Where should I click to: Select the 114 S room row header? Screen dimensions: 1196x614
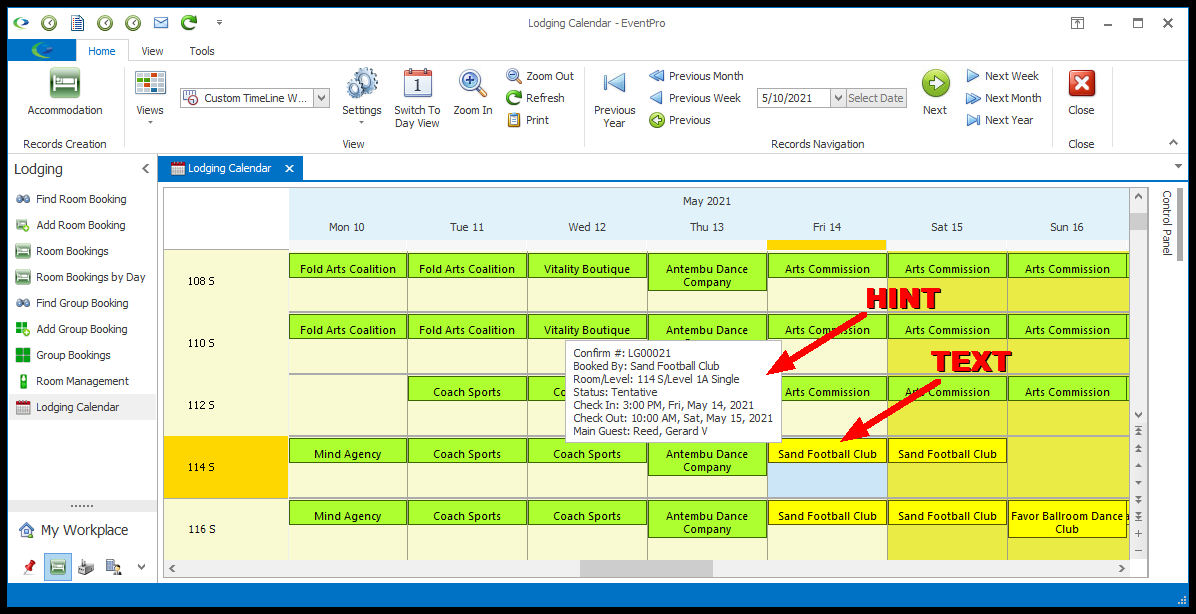[x=226, y=467]
